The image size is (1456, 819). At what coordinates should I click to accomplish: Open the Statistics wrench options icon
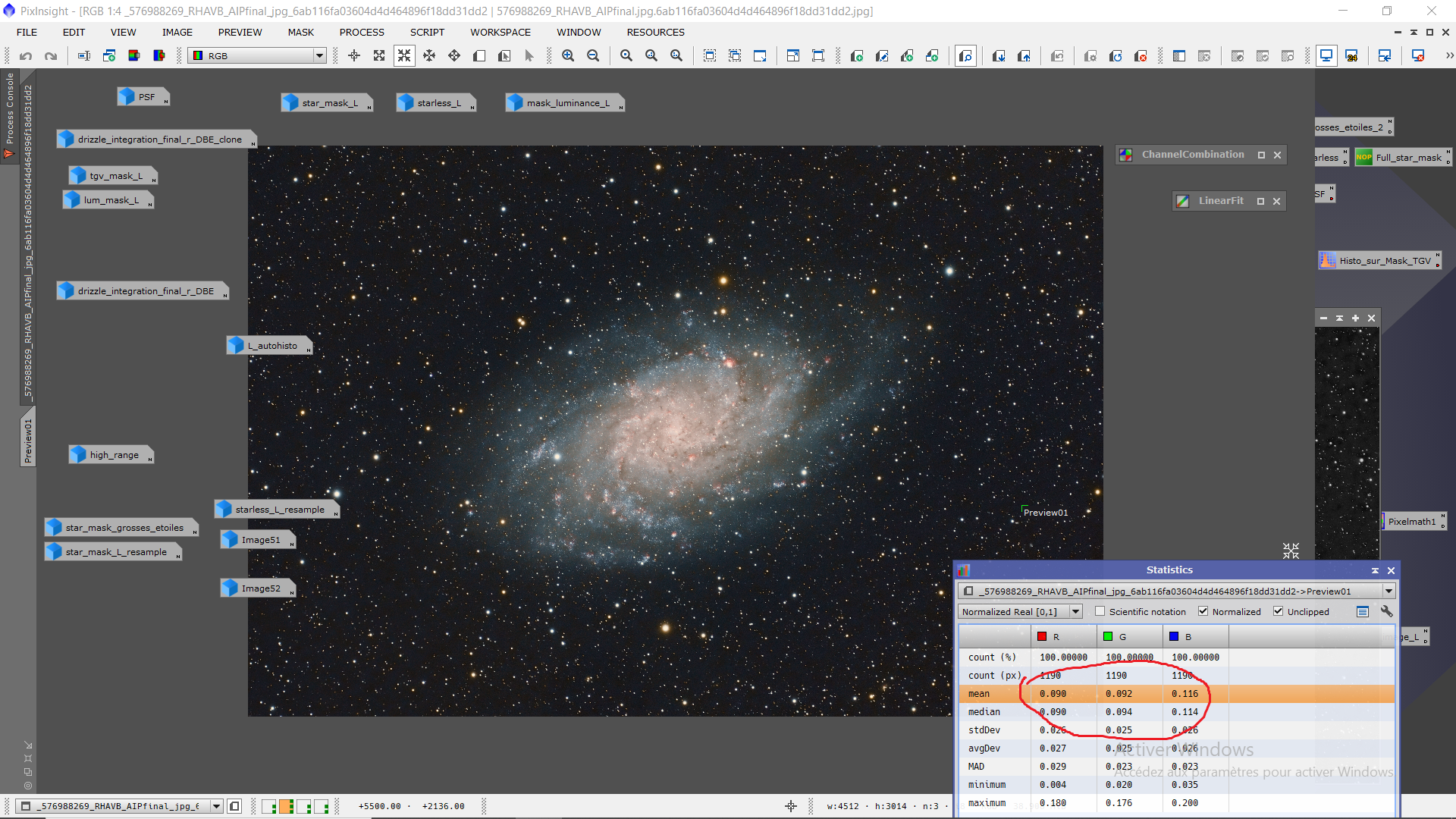(x=1386, y=611)
